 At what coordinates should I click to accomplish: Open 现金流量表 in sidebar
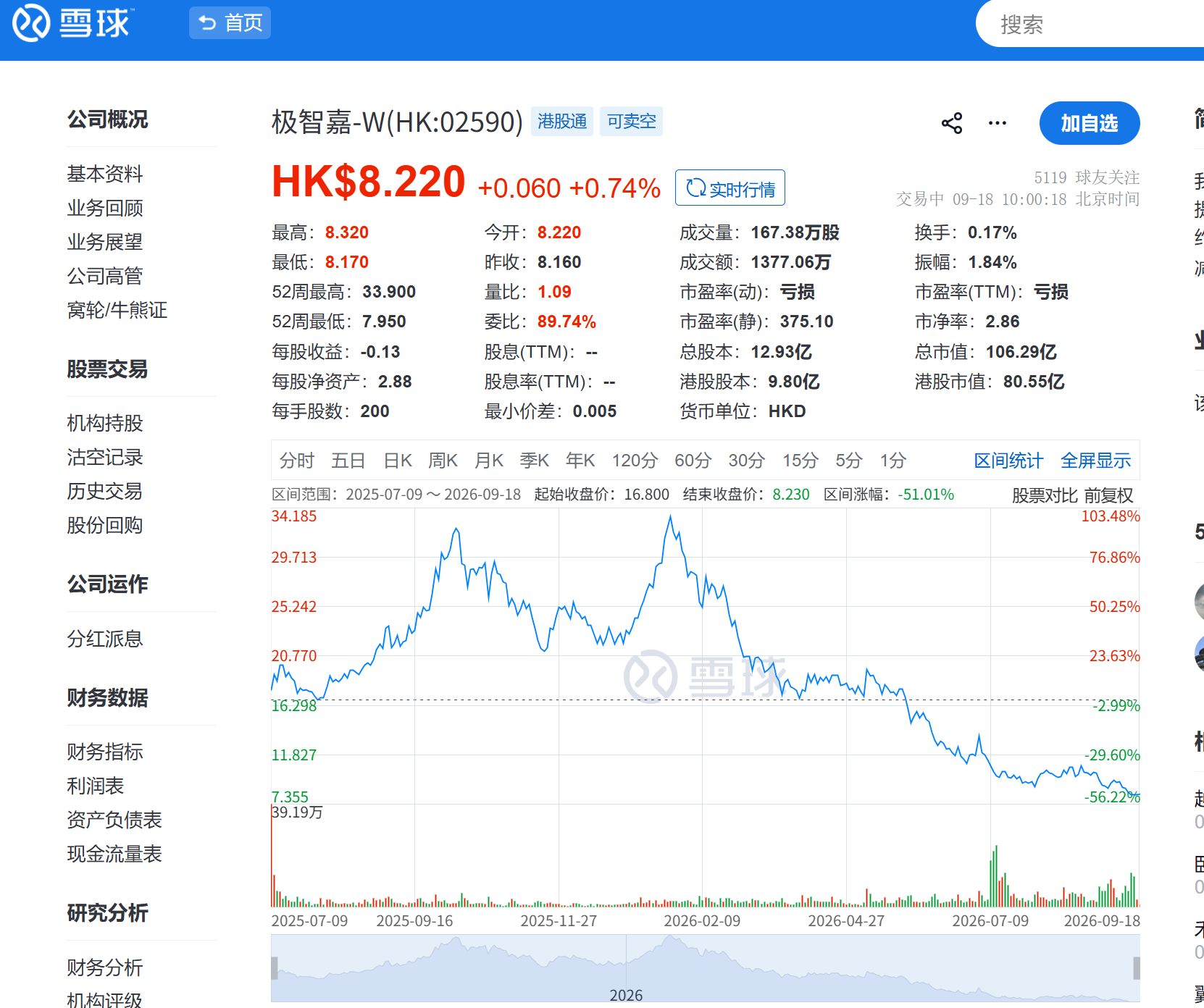114,854
